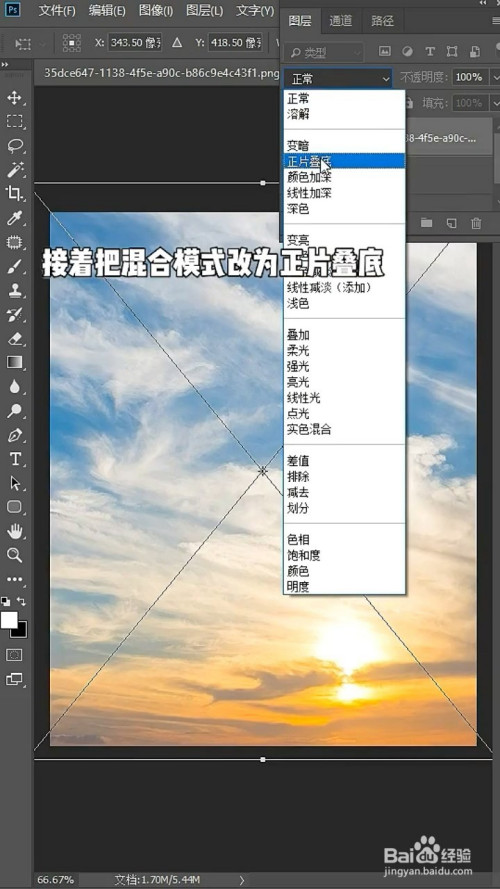Choose 正片叠底 from the blend mode list
500x889 pixels.
pos(344,162)
